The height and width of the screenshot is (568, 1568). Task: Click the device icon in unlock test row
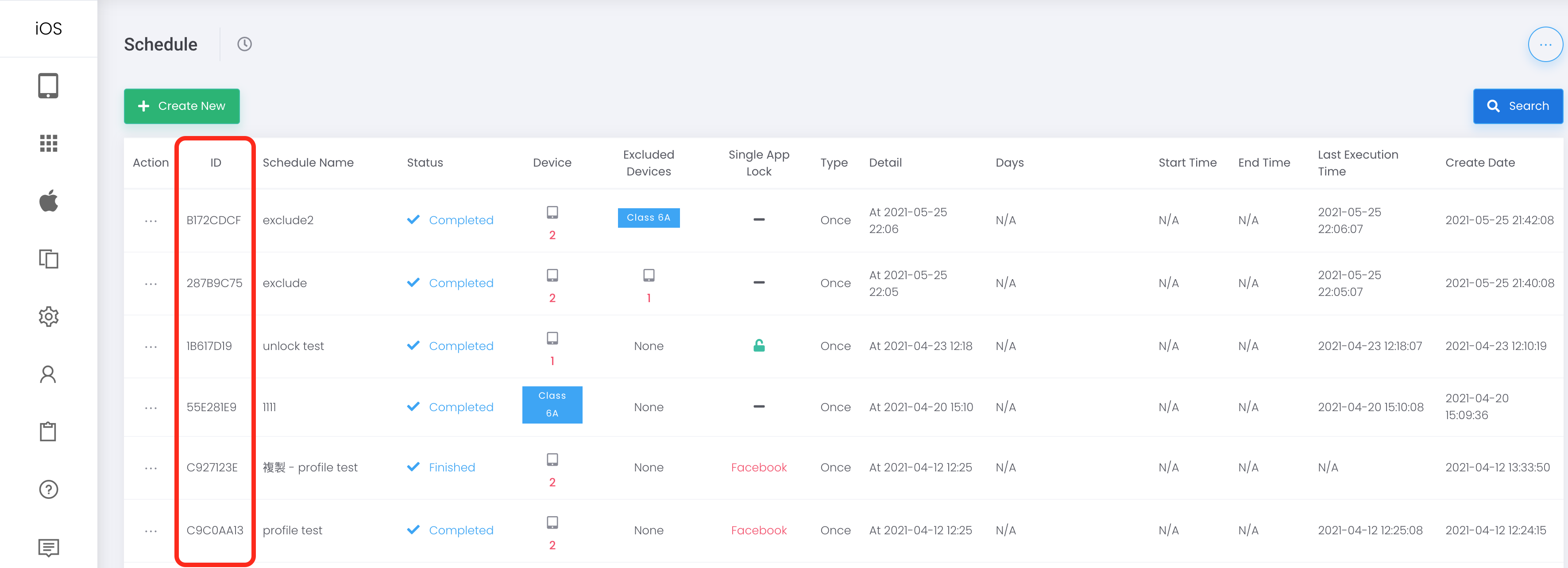(552, 338)
